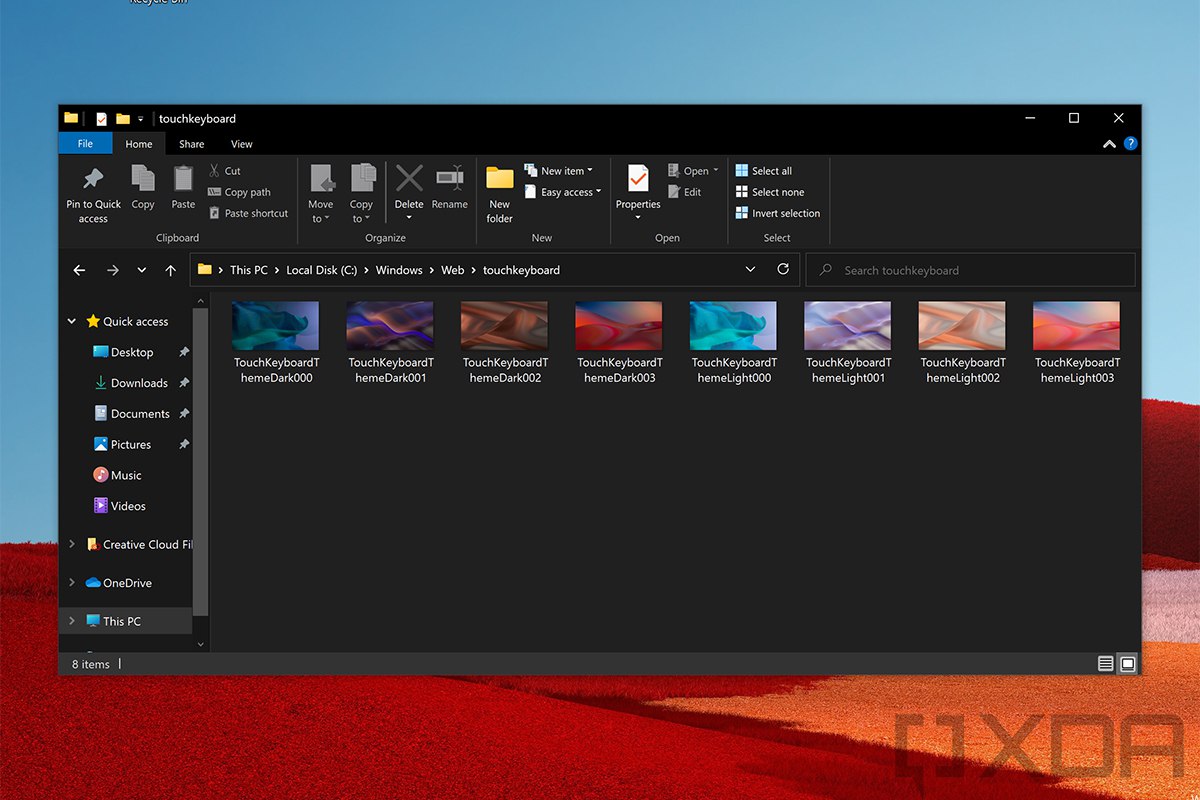Image resolution: width=1200 pixels, height=800 pixels.
Task: Create a New folder
Action: tap(500, 195)
